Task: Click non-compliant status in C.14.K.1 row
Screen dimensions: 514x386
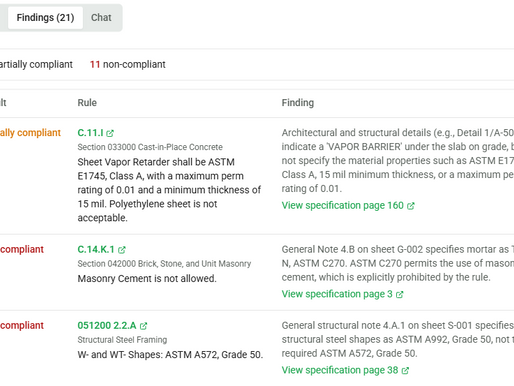Action: click(x=22, y=249)
